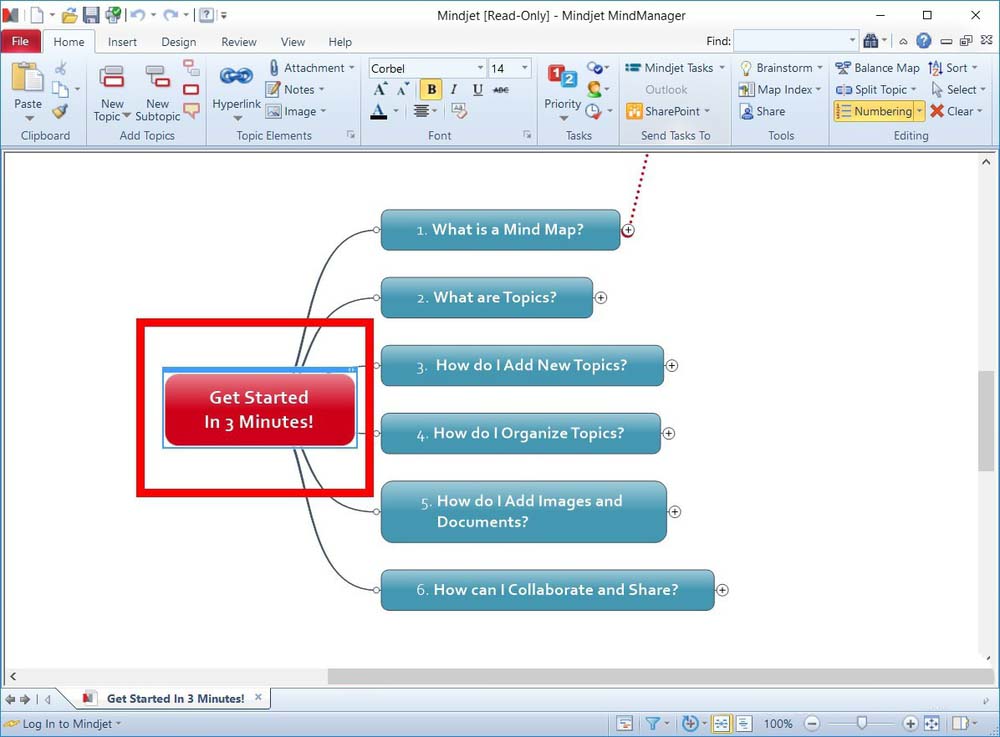
Task: Open the Design ribbon tab
Action: (x=179, y=42)
